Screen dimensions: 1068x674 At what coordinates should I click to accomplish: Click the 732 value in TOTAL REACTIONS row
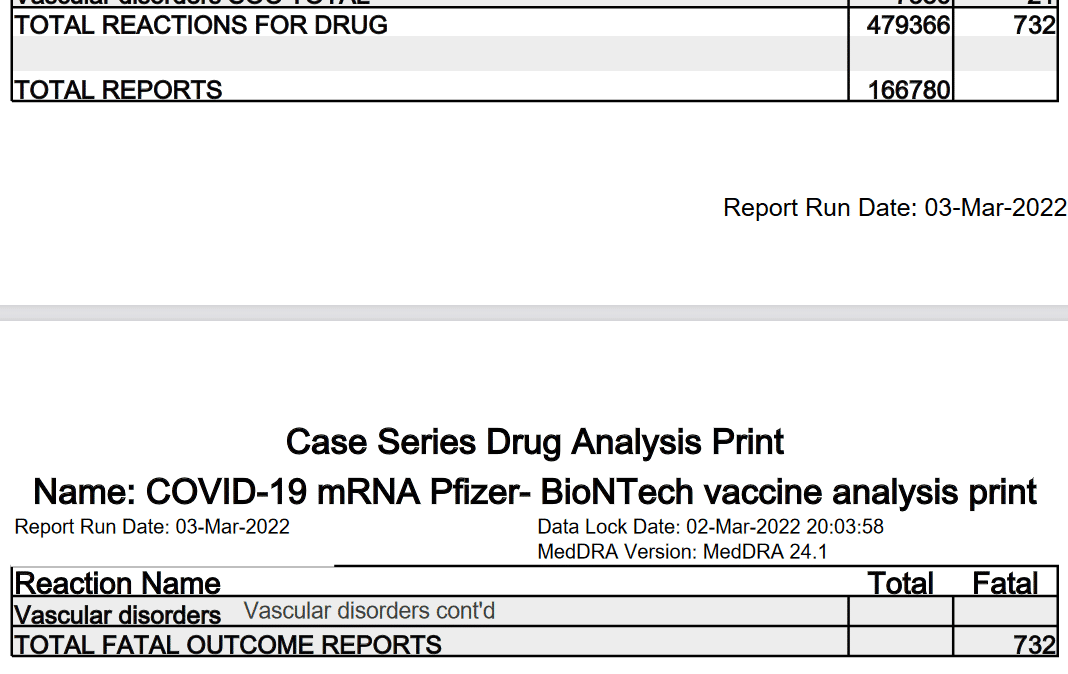point(1034,25)
